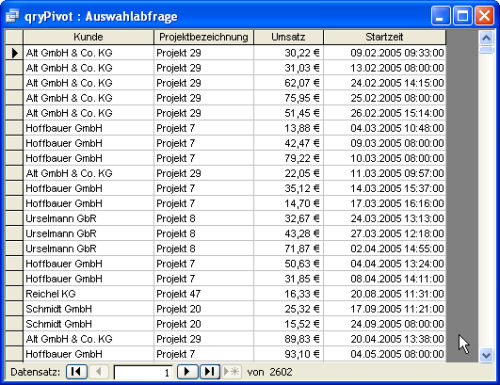The image size is (500, 385).
Task: Maximize the qryPivot window
Action: (x=462, y=16)
